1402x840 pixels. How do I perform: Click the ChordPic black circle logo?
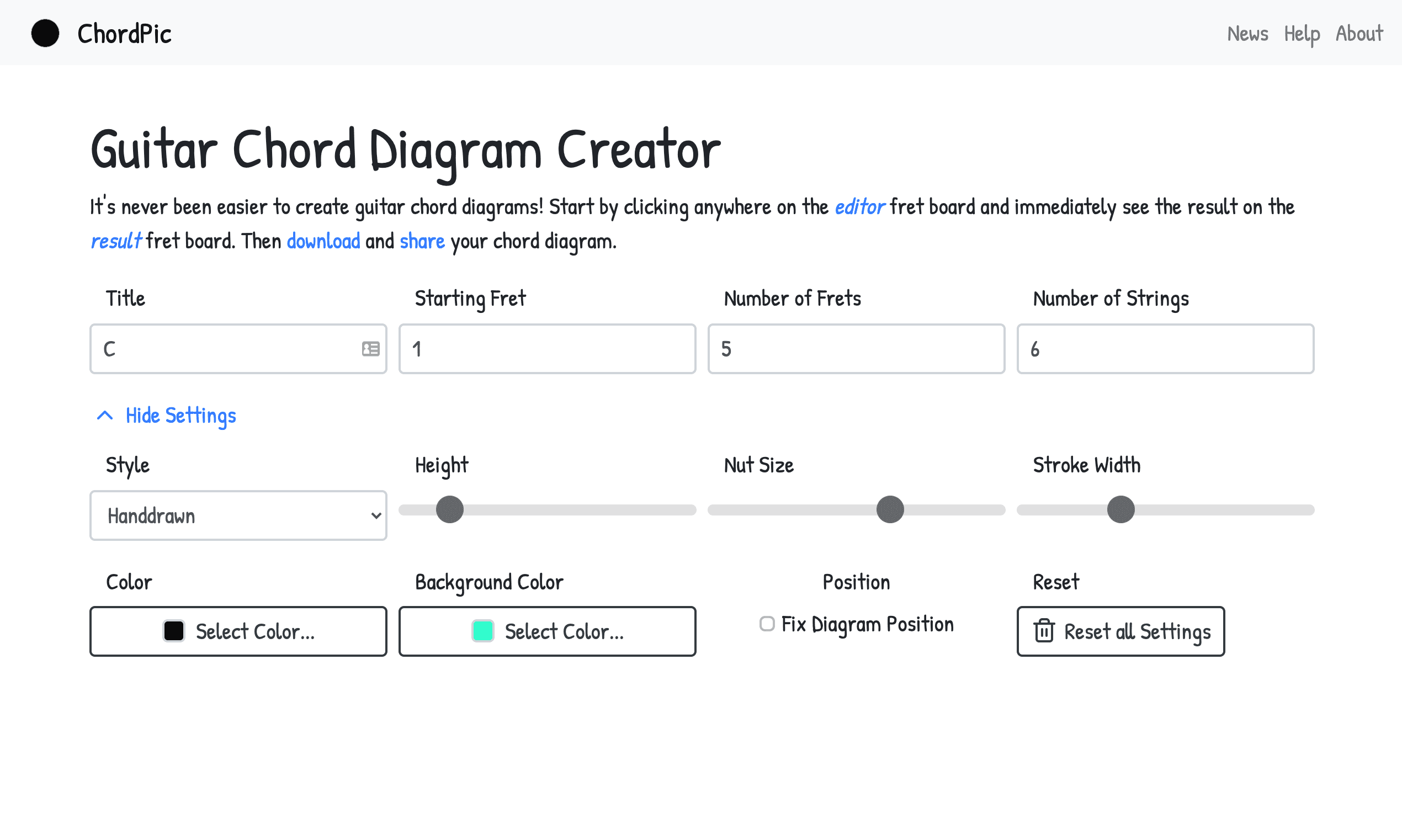45,33
